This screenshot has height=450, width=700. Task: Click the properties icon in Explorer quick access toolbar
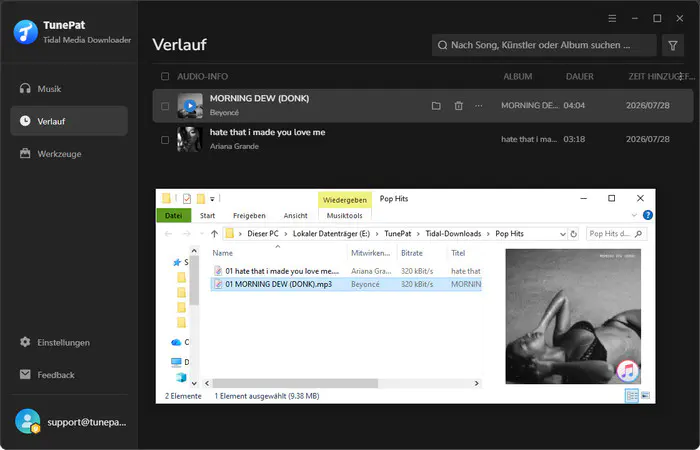(187, 198)
